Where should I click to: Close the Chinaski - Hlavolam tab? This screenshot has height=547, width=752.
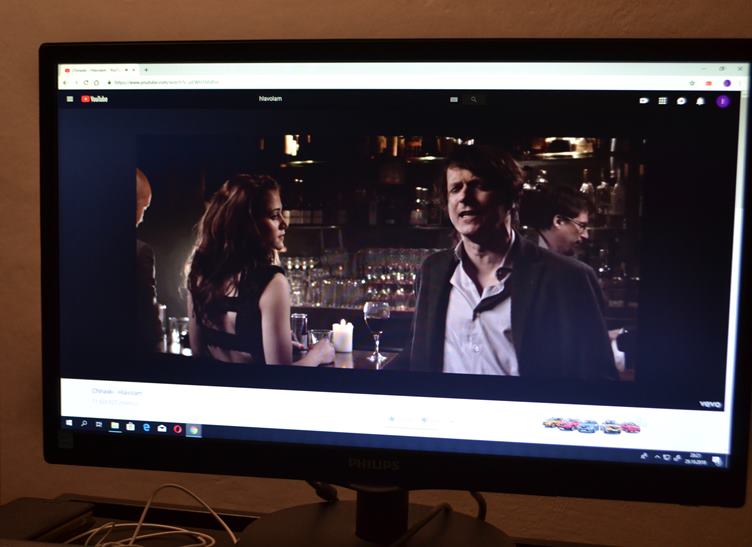[134, 70]
